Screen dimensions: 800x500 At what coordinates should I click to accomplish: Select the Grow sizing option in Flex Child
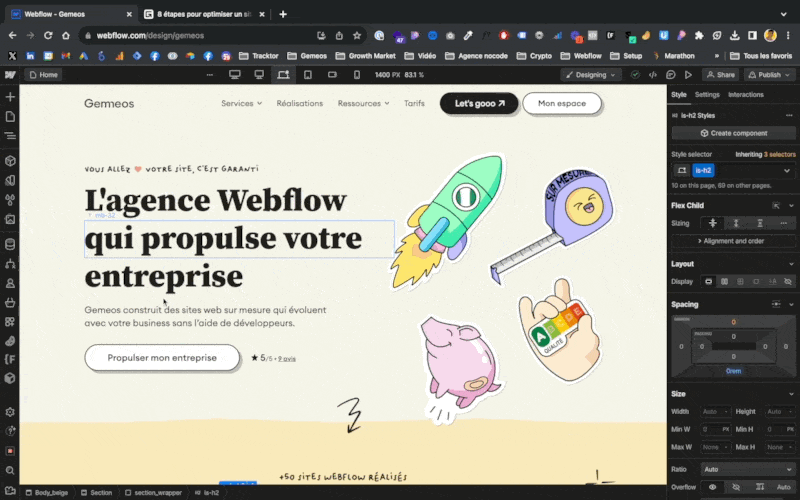click(736, 223)
